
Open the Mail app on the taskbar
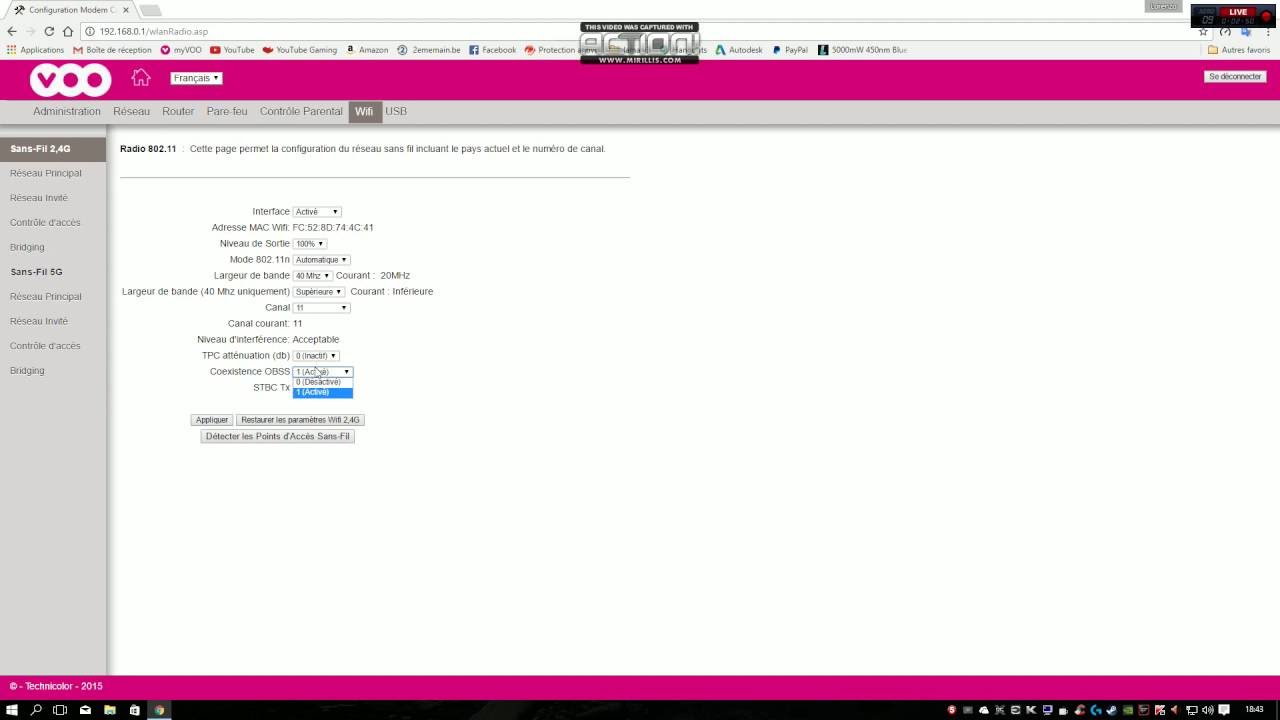tap(85, 710)
